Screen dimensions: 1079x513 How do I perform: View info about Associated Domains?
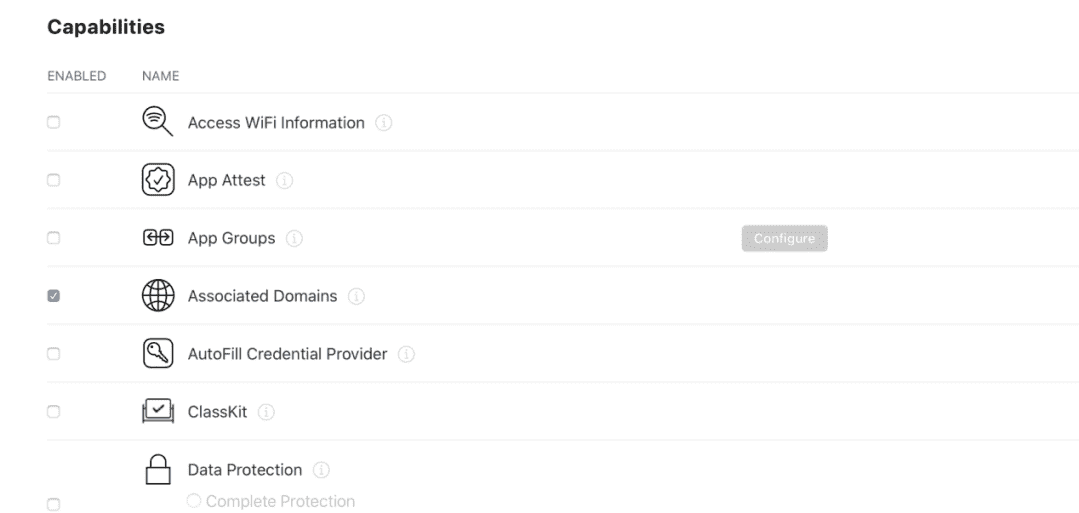click(356, 296)
